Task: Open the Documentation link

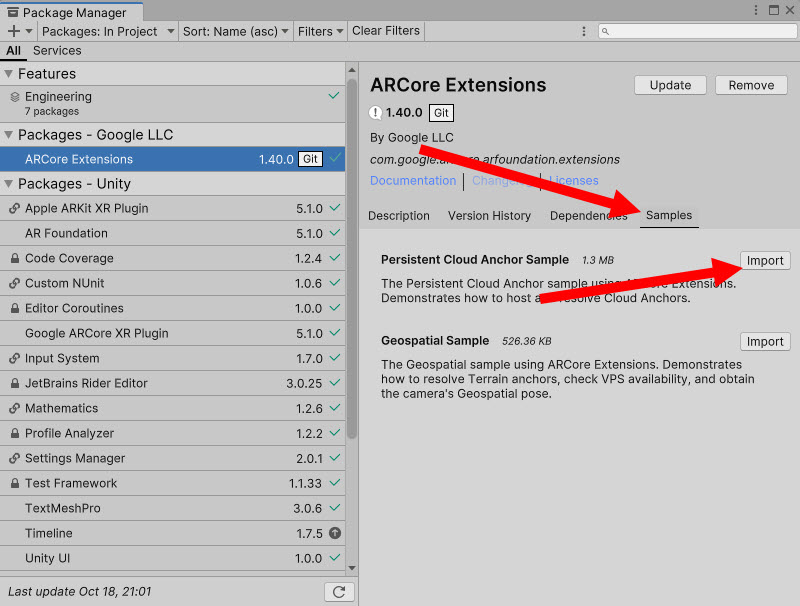Action: (413, 181)
